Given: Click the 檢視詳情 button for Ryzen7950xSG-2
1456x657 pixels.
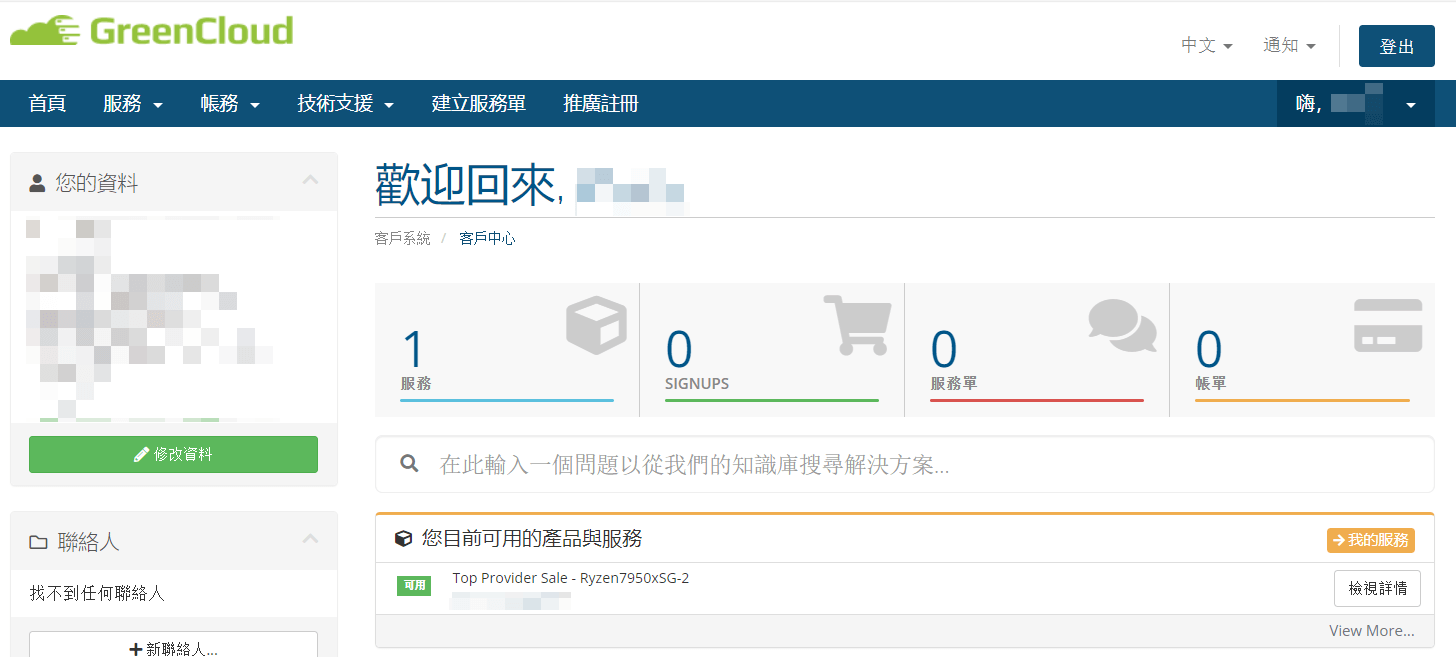Looking at the screenshot, I should [1377, 588].
